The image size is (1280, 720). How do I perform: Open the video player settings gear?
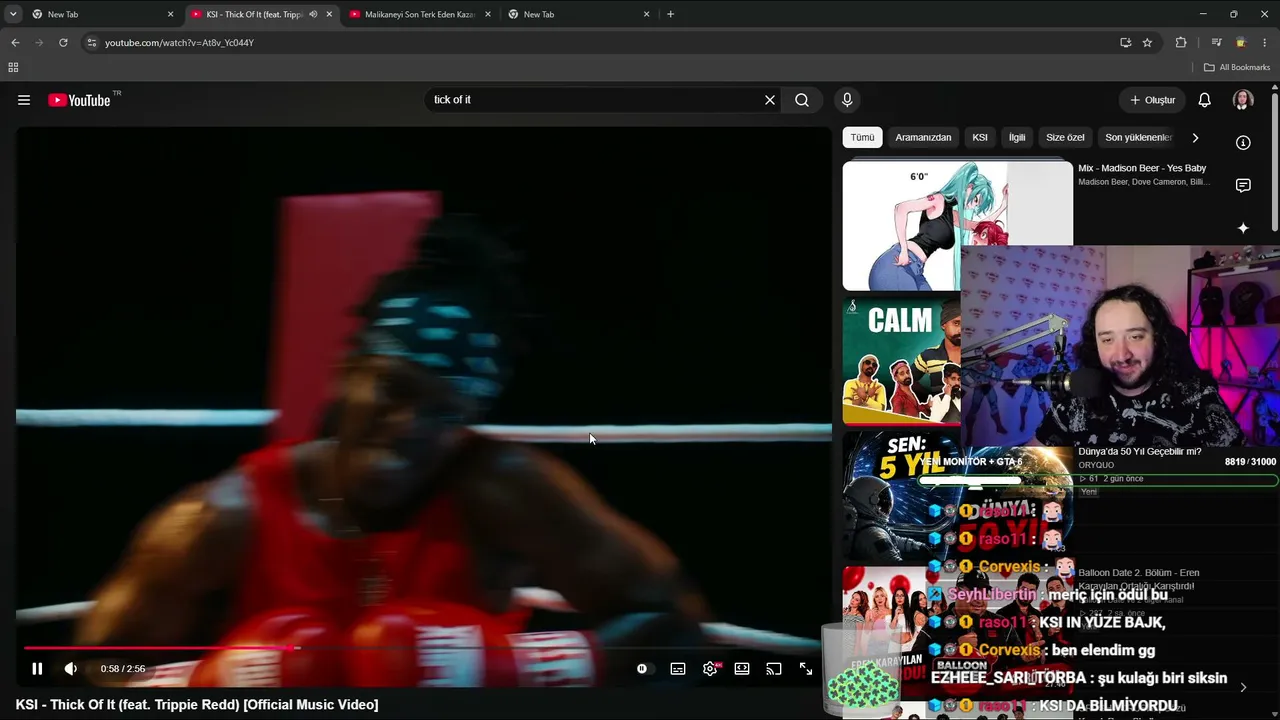point(710,669)
